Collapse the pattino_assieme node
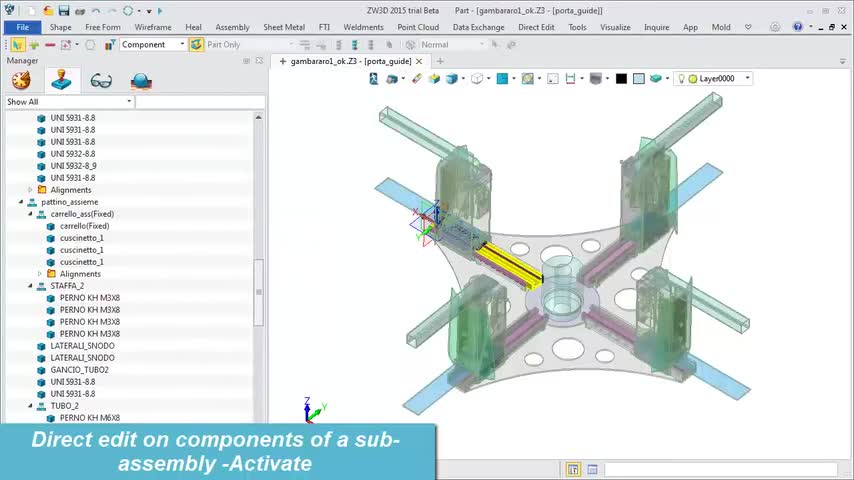 point(21,202)
